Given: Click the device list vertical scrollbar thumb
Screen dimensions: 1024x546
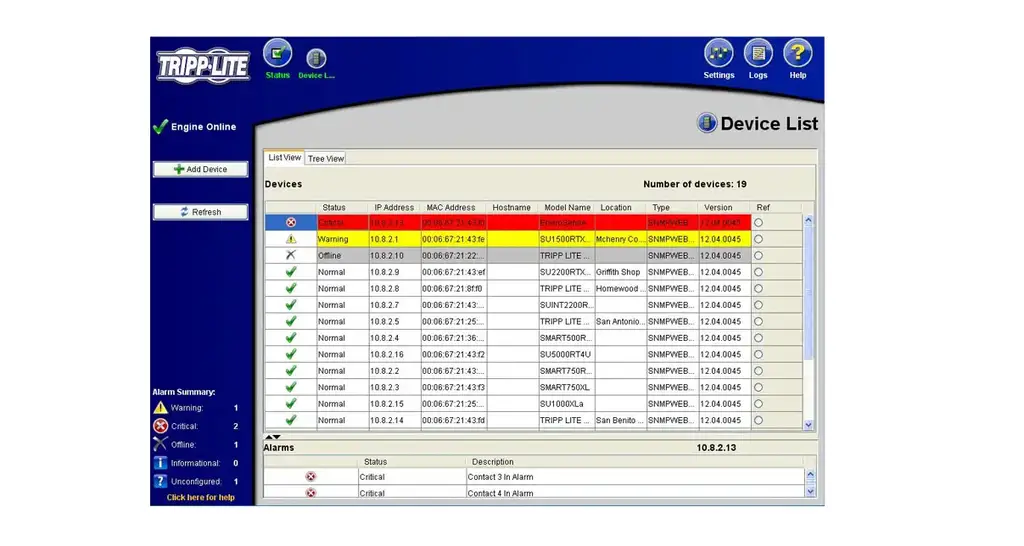Looking at the screenshot, I should point(808,294).
